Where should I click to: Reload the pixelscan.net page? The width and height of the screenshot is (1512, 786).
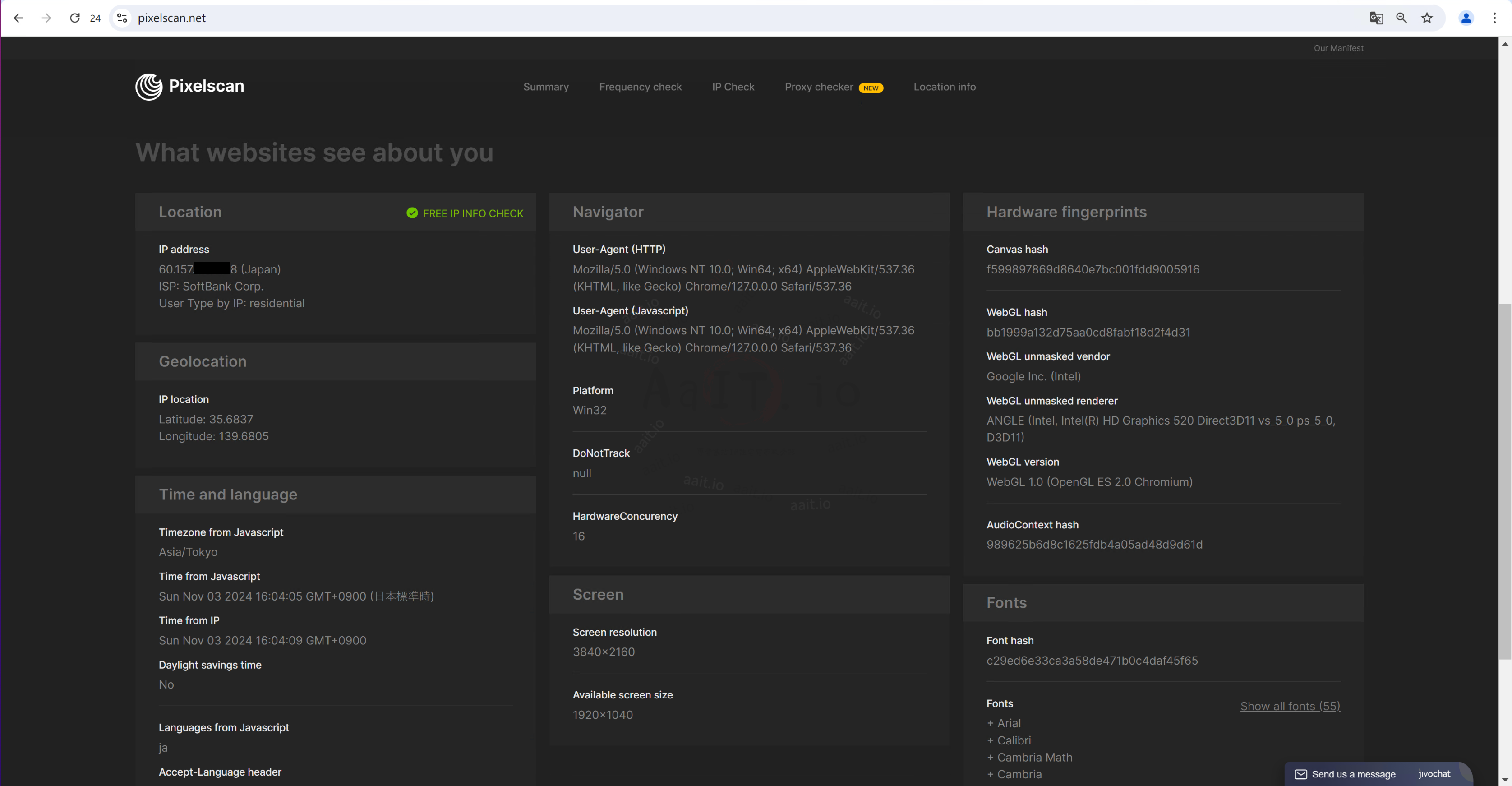tap(74, 18)
